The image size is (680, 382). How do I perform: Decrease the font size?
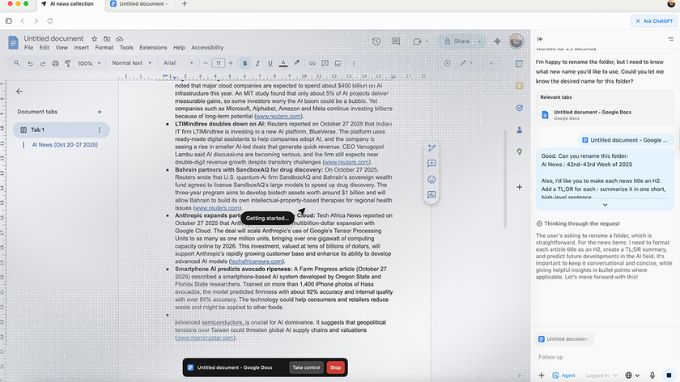pyautogui.click(x=206, y=63)
